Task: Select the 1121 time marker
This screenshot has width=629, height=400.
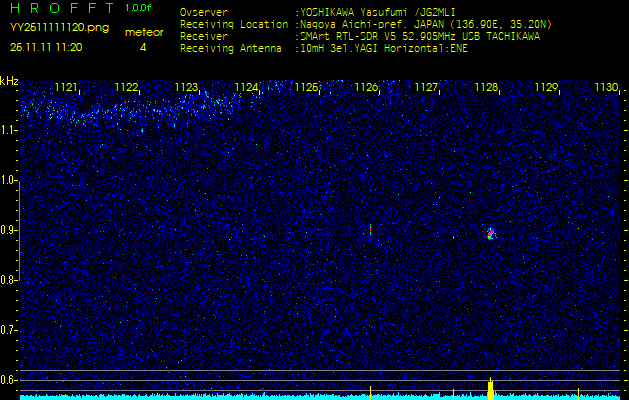Action: coord(66,88)
